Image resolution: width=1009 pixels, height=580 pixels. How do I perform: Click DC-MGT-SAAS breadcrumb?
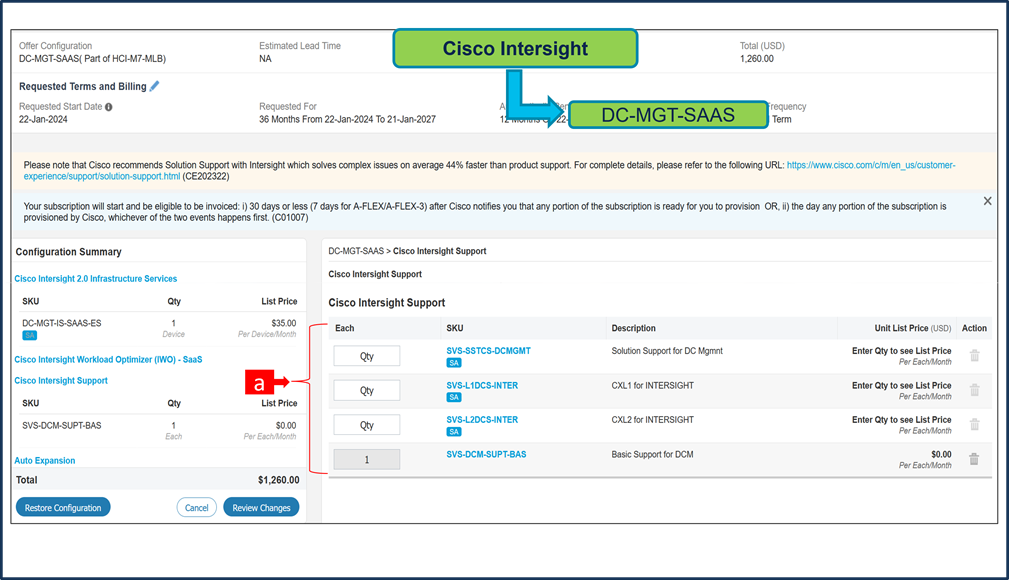click(356, 251)
